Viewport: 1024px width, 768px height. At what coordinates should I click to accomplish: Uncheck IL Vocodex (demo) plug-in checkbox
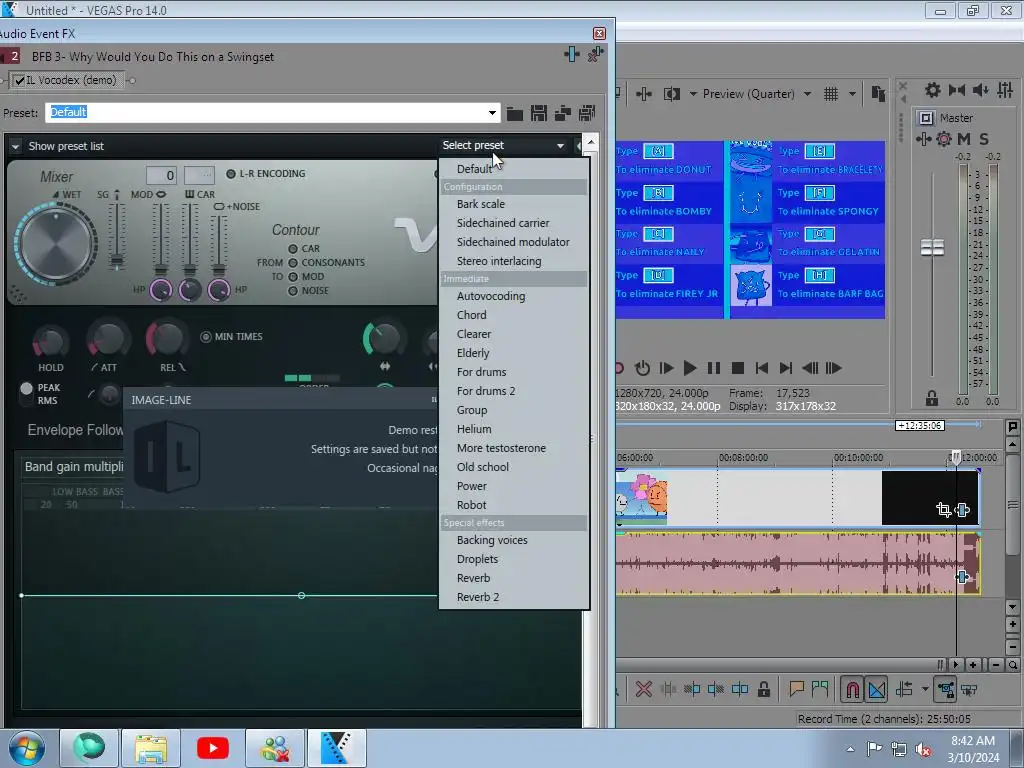click(x=20, y=80)
